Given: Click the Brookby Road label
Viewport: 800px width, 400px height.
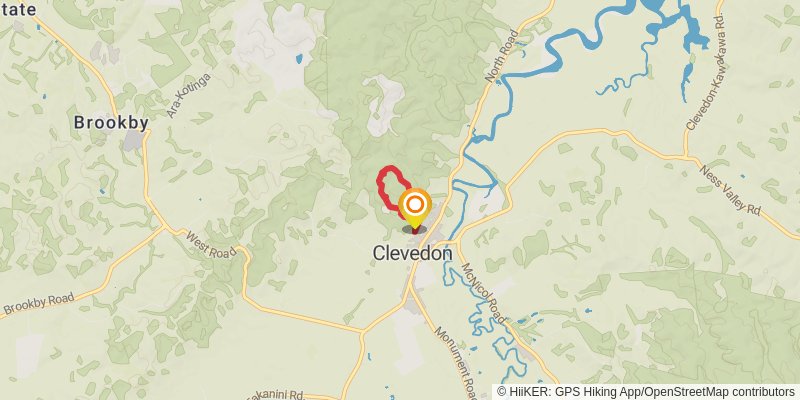Looking at the screenshot, I should [39, 303].
